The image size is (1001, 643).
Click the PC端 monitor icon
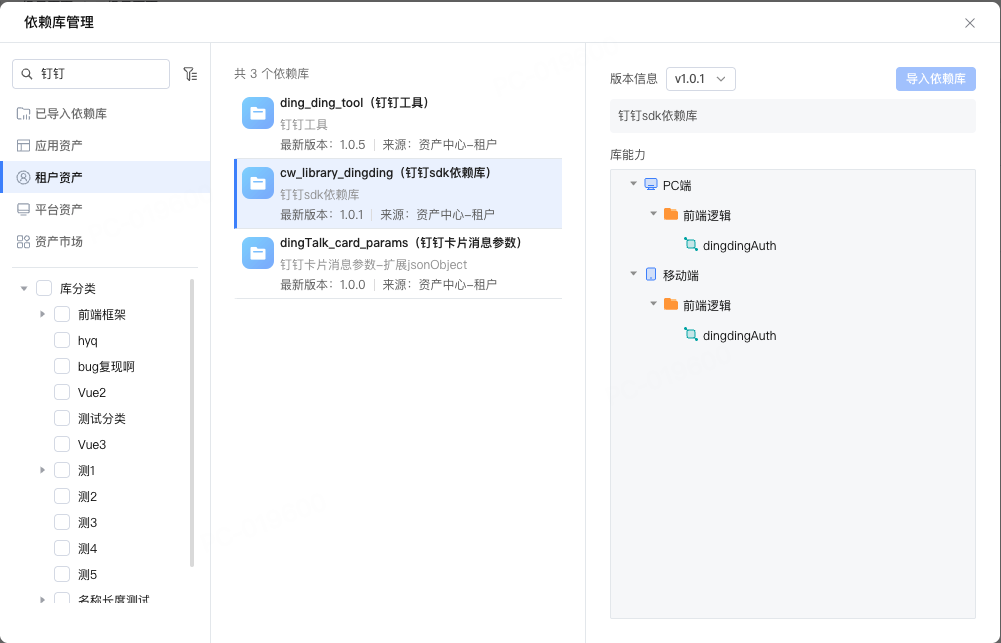651,185
